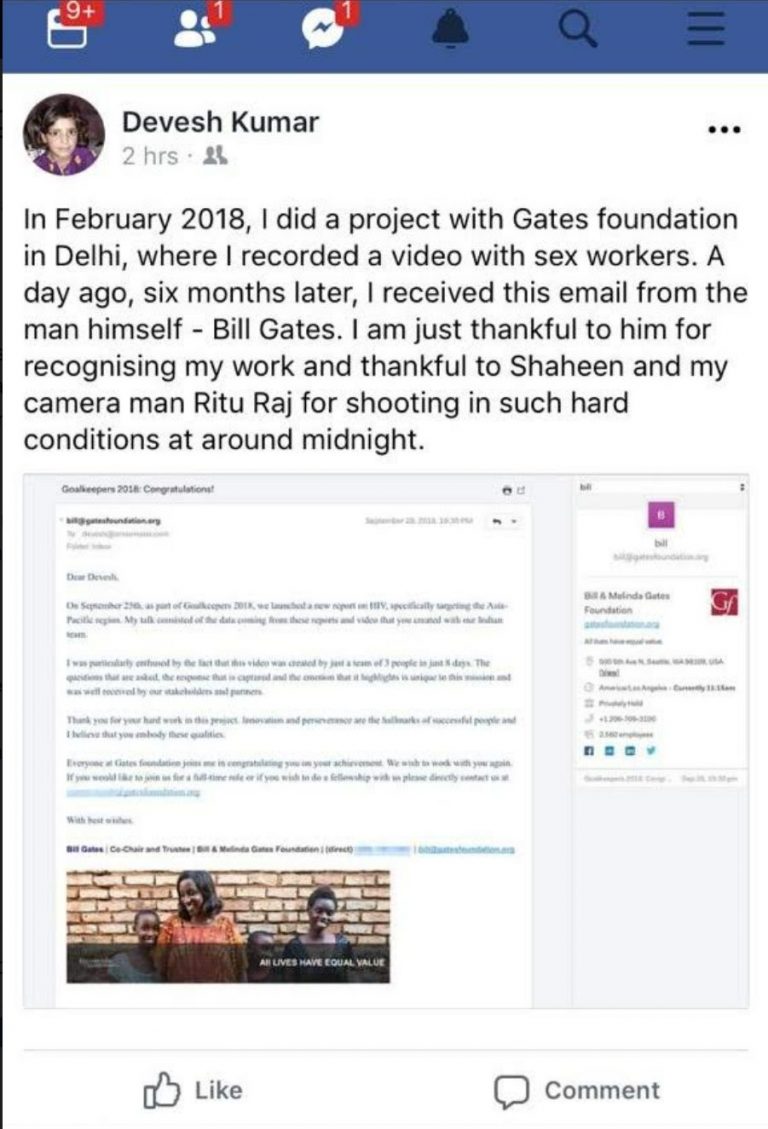Tap the notifications bell icon

point(450,31)
